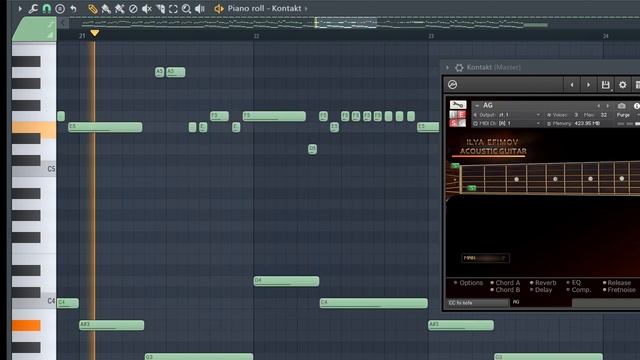This screenshot has height=360, width=640.
Task: Select the Paint brush tool
Action: (106, 8)
